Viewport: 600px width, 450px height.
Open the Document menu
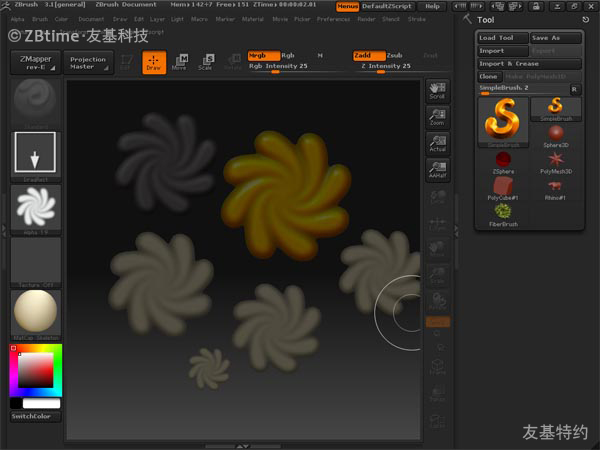[x=91, y=19]
